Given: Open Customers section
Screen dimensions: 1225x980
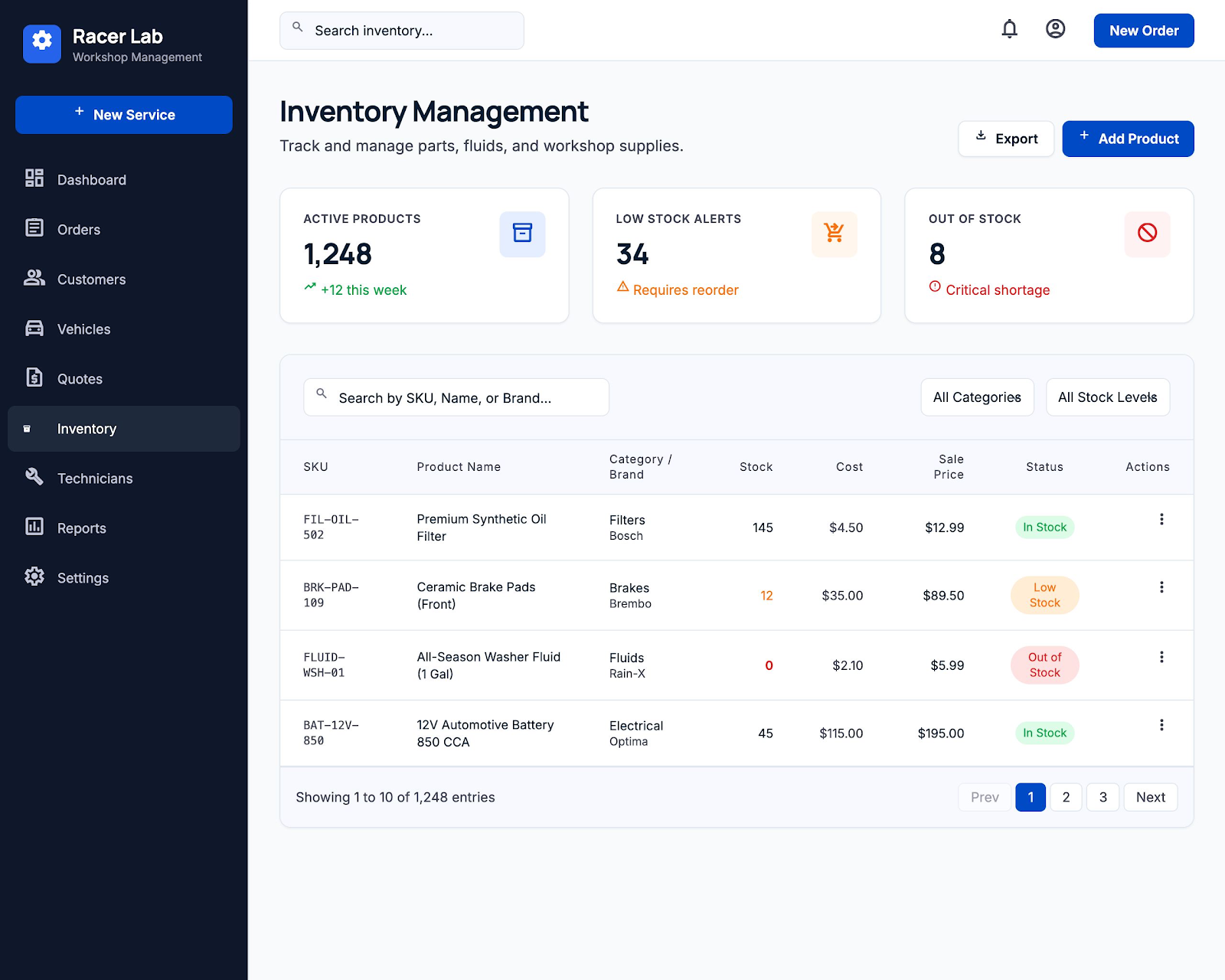Looking at the screenshot, I should click(x=124, y=279).
